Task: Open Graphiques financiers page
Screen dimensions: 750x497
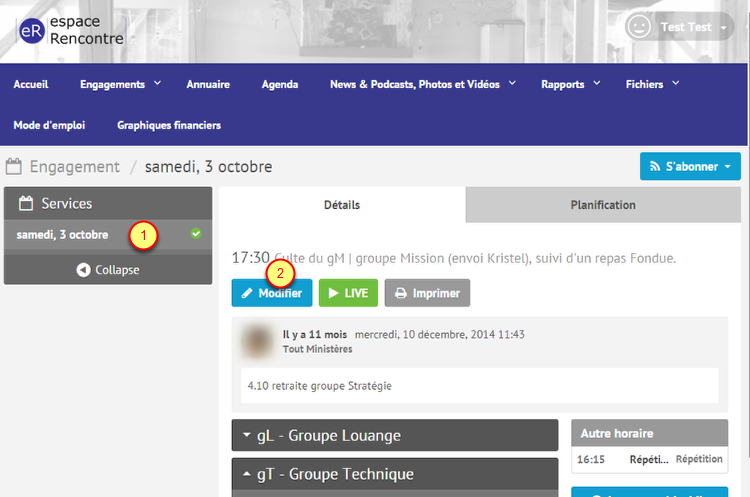Action: tap(169, 125)
